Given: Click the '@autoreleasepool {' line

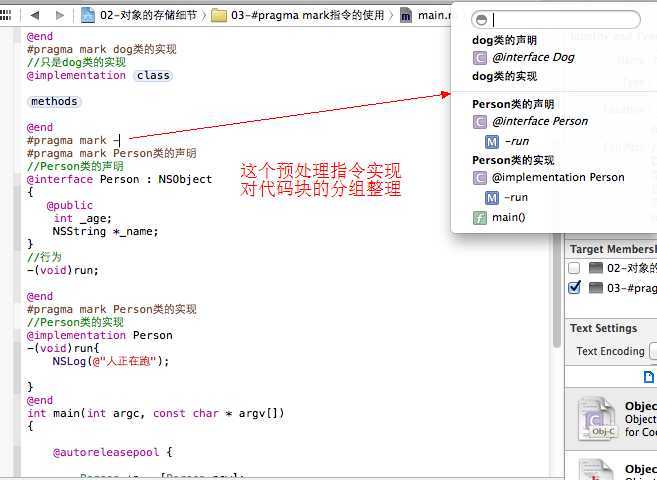Looking at the screenshot, I should tap(112, 452).
